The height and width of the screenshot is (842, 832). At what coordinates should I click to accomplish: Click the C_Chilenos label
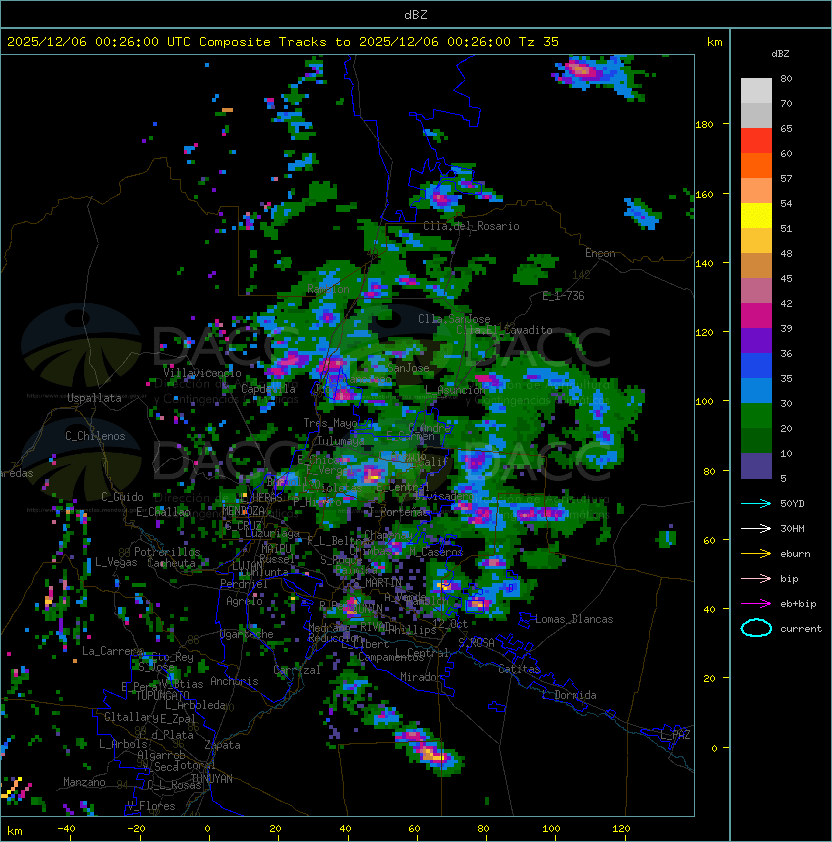pos(95,436)
